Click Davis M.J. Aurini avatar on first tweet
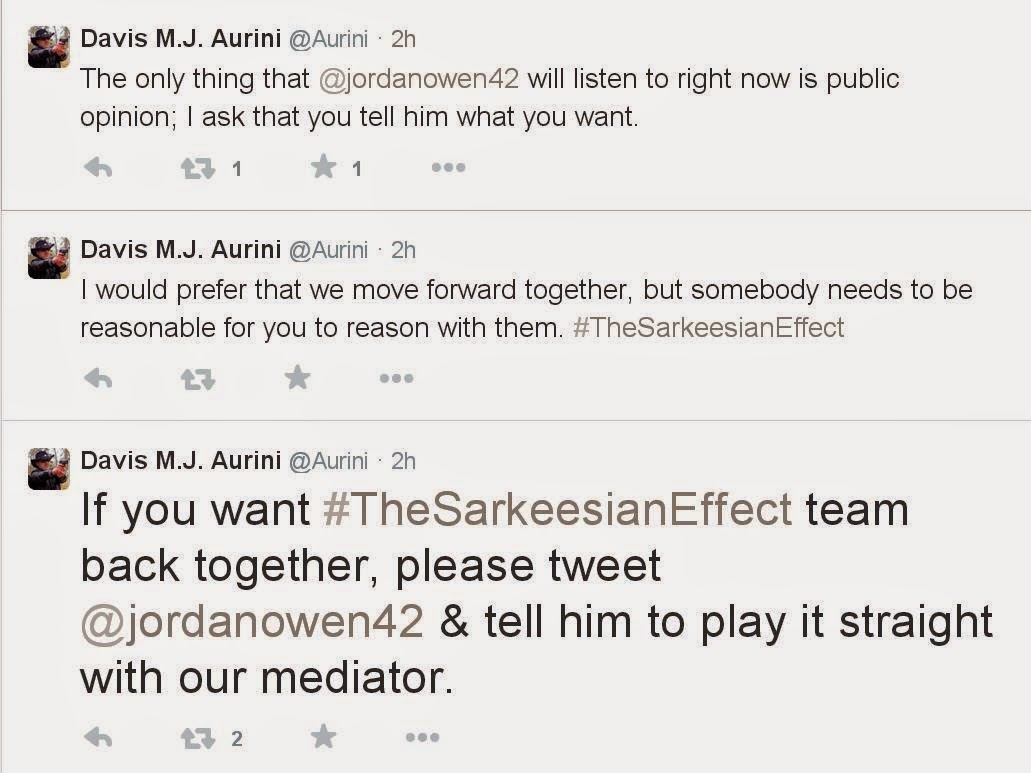Screen dimensions: 1031x773 [48, 47]
